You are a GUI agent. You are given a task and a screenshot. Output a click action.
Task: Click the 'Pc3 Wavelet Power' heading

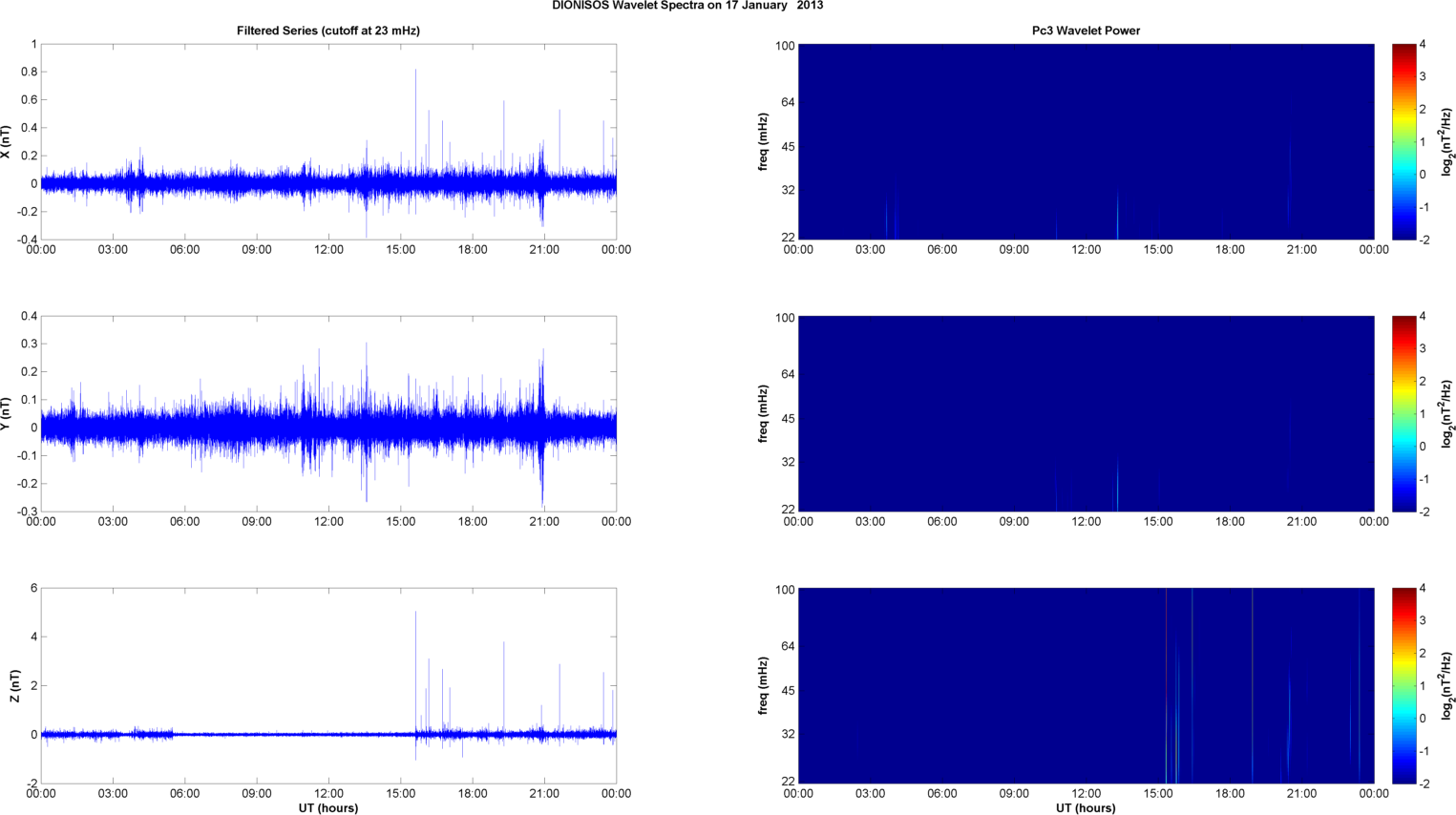[x=1086, y=31]
